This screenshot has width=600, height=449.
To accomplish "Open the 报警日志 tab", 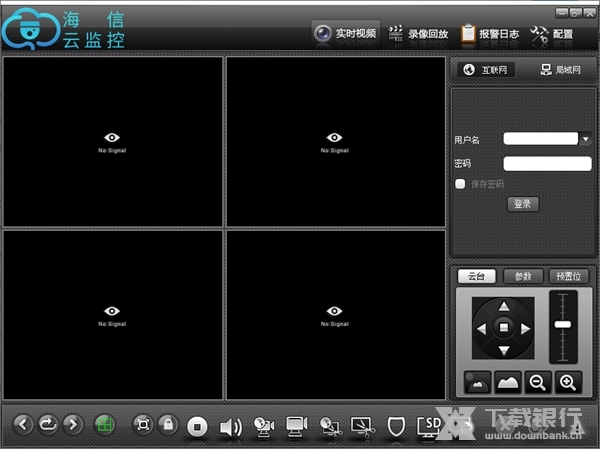I will (489, 34).
